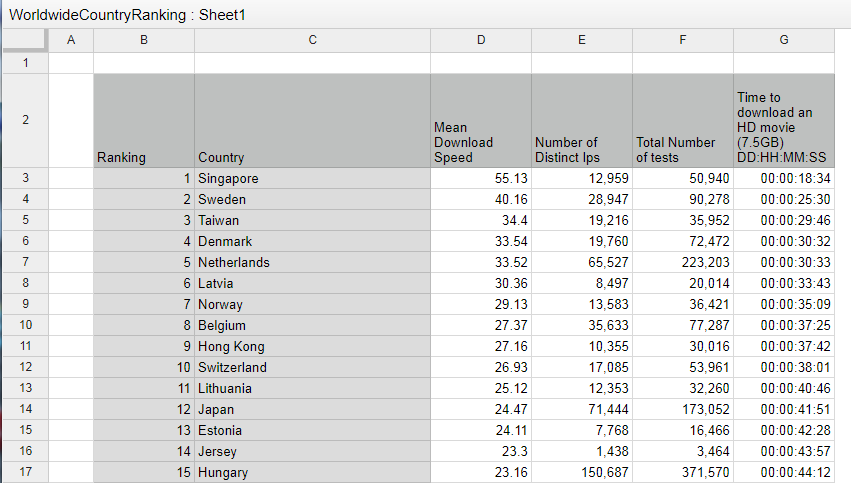Click distinct IPs value 71,444
Image resolution: width=851 pixels, height=483 pixels.
582,409
